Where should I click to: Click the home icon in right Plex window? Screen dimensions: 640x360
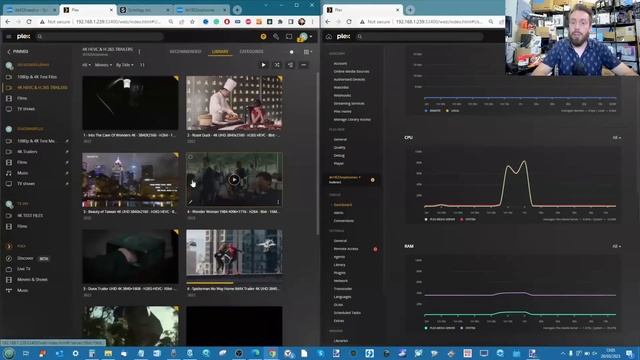(x=329, y=37)
